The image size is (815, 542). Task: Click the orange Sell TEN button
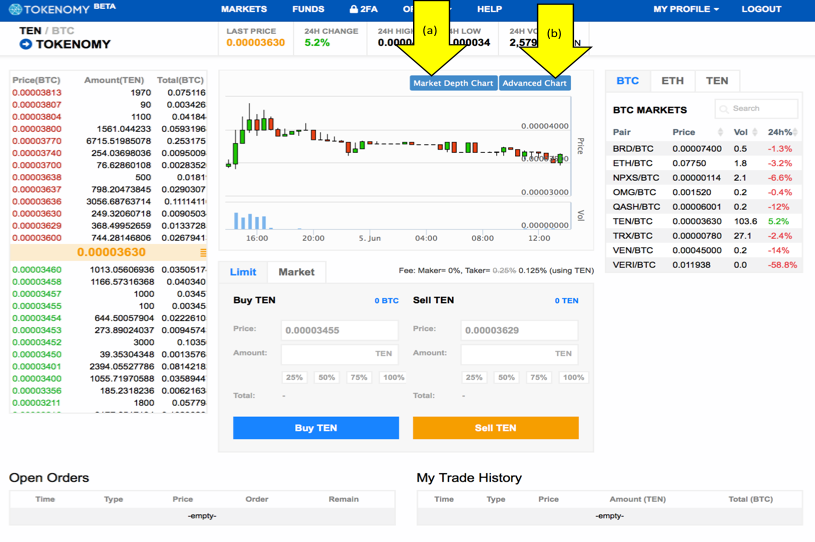click(x=496, y=428)
